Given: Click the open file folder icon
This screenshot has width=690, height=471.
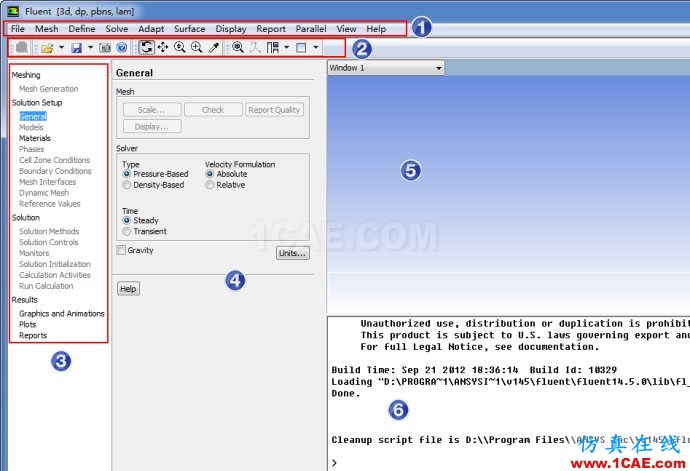Looking at the screenshot, I should pyautogui.click(x=47, y=48).
